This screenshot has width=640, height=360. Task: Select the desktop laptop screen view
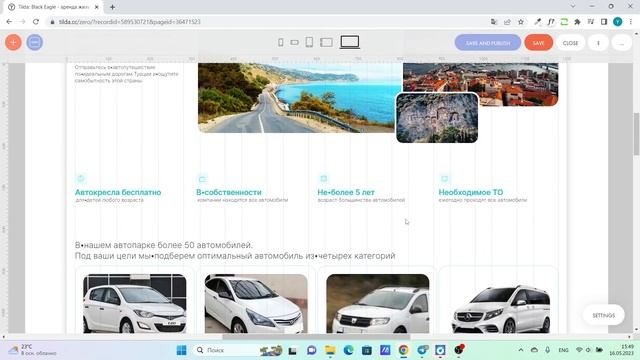(x=350, y=42)
